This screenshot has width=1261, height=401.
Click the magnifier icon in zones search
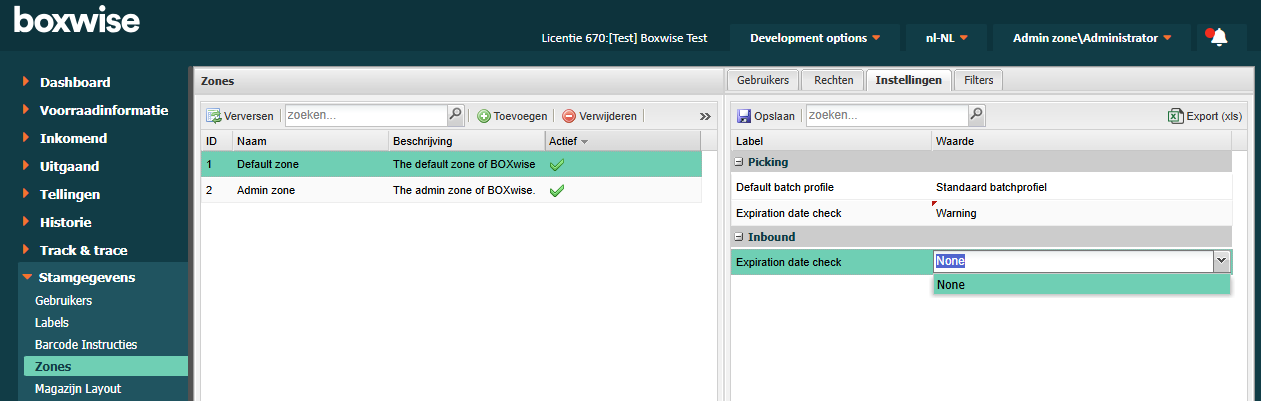point(455,116)
